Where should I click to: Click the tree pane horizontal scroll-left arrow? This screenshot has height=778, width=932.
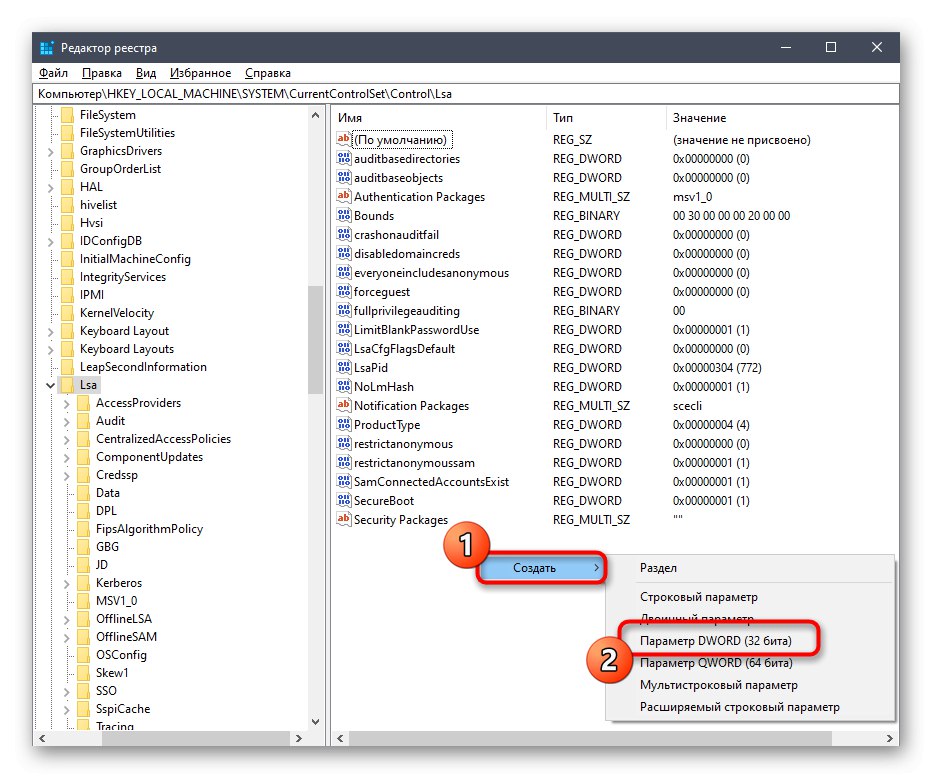click(42, 738)
